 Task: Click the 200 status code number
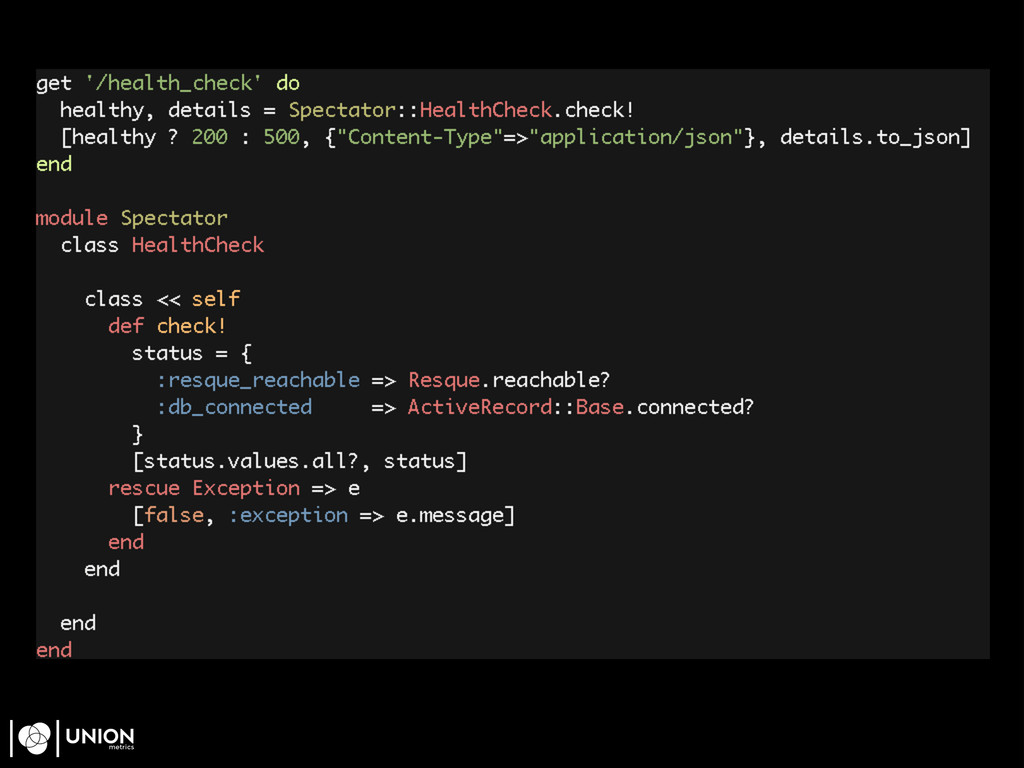[x=209, y=137]
